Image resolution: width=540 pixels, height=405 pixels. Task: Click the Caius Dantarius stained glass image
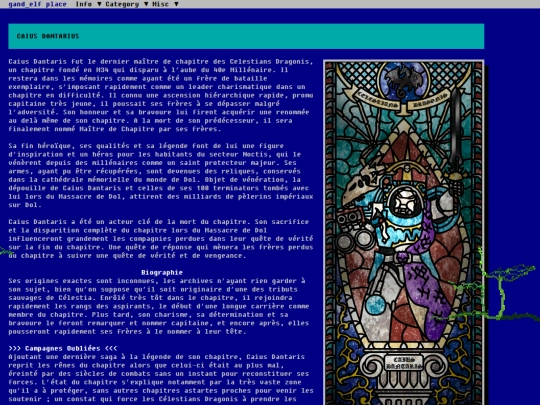(x=404, y=232)
